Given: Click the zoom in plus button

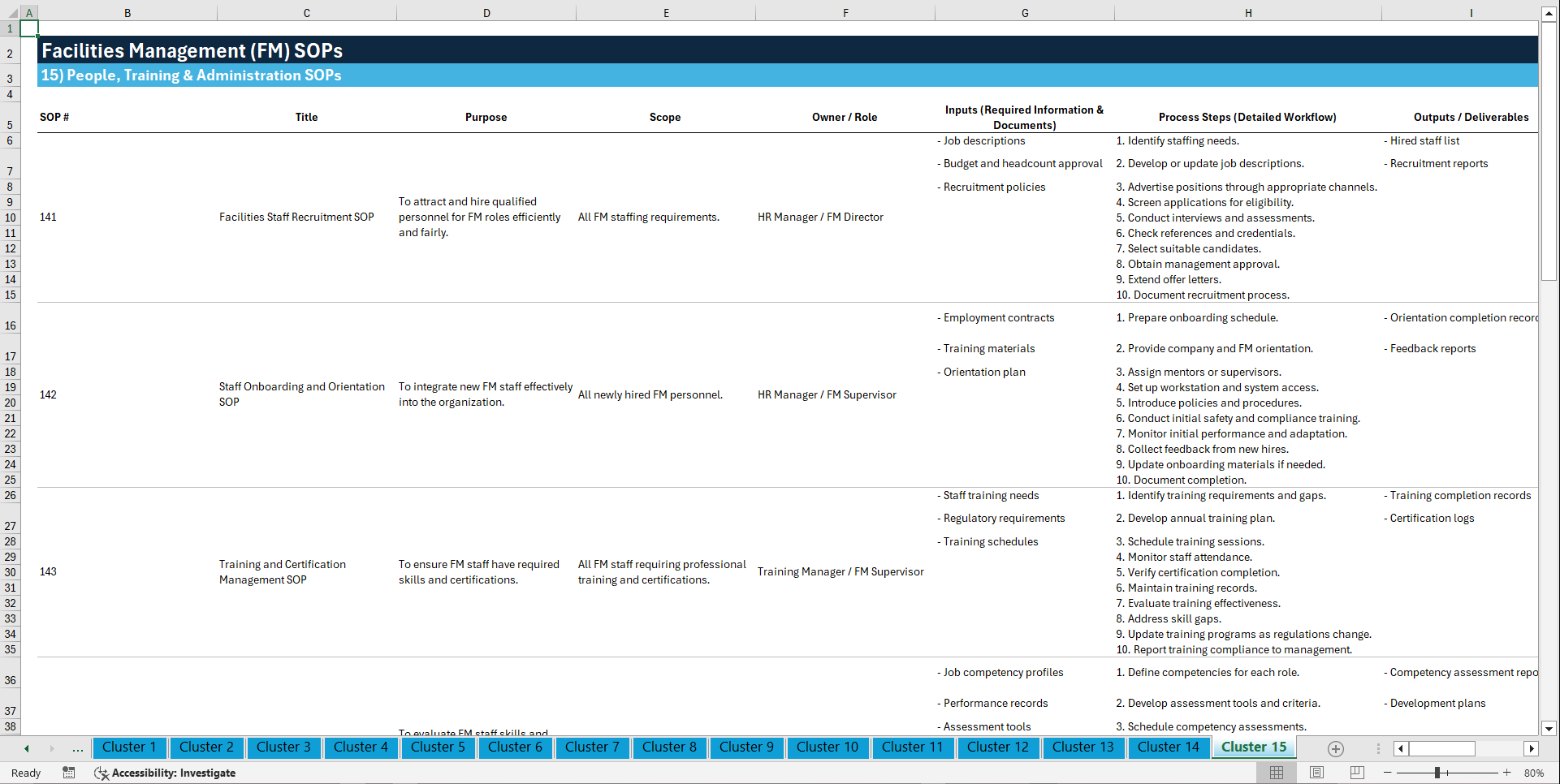Looking at the screenshot, I should pyautogui.click(x=1507, y=773).
